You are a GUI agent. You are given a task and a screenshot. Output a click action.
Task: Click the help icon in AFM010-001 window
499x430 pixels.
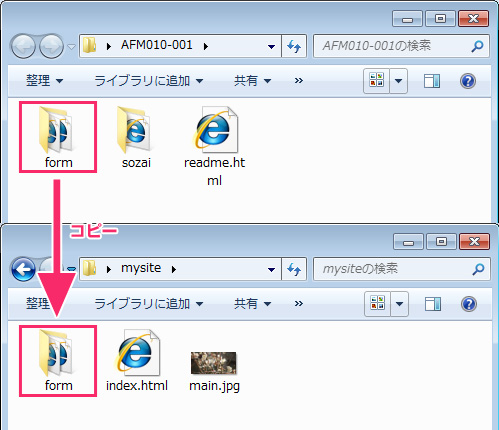click(x=468, y=81)
